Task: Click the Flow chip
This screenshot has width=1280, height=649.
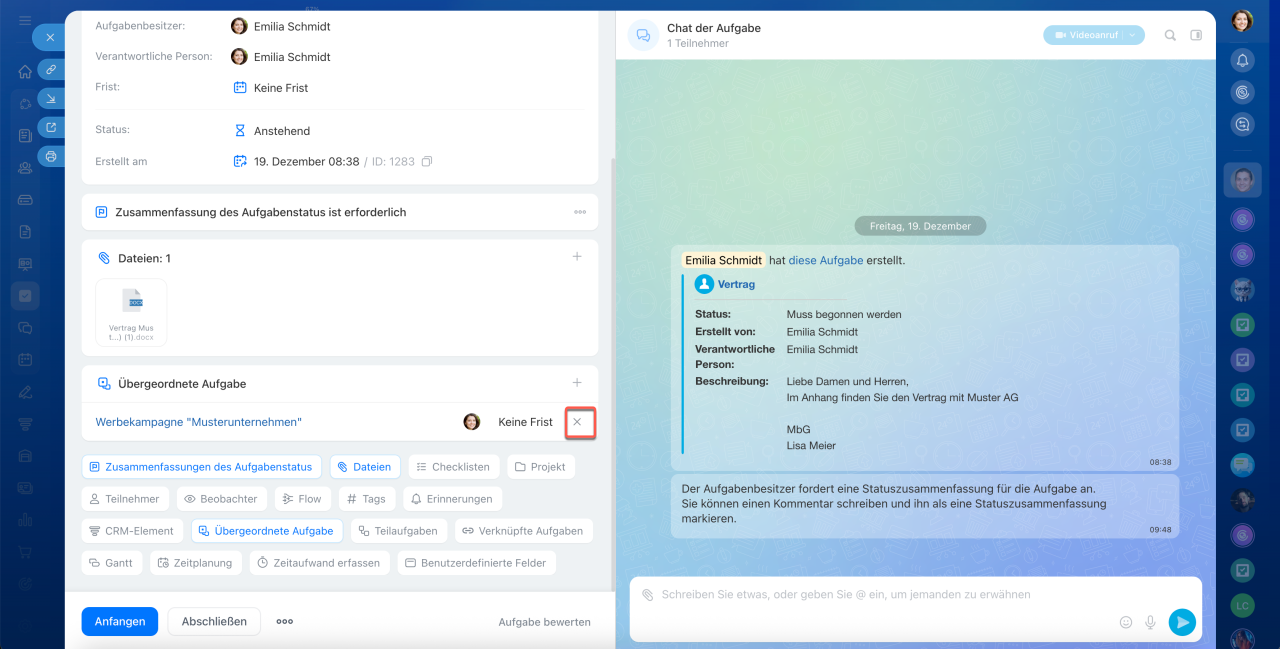Action: 302,499
